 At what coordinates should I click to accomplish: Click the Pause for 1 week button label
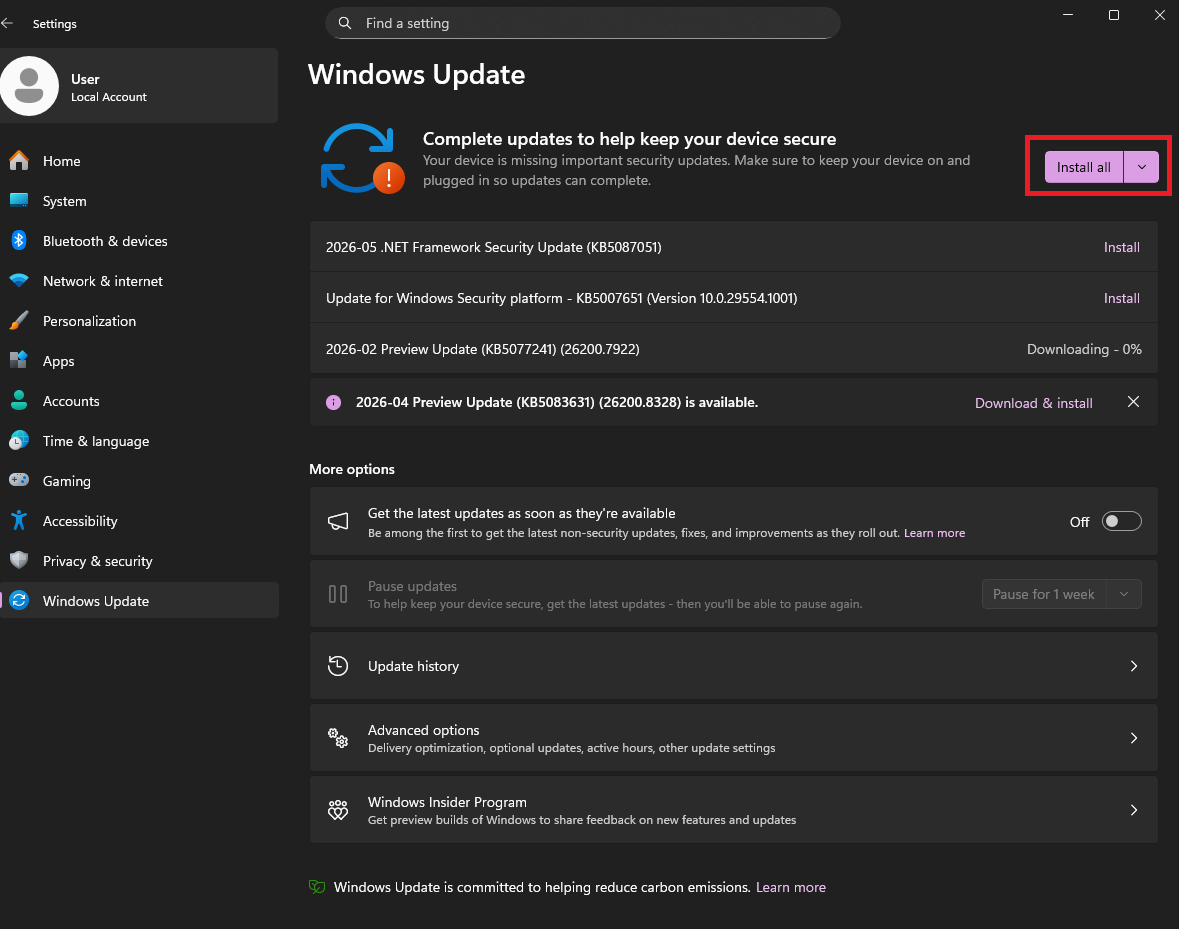point(1044,595)
